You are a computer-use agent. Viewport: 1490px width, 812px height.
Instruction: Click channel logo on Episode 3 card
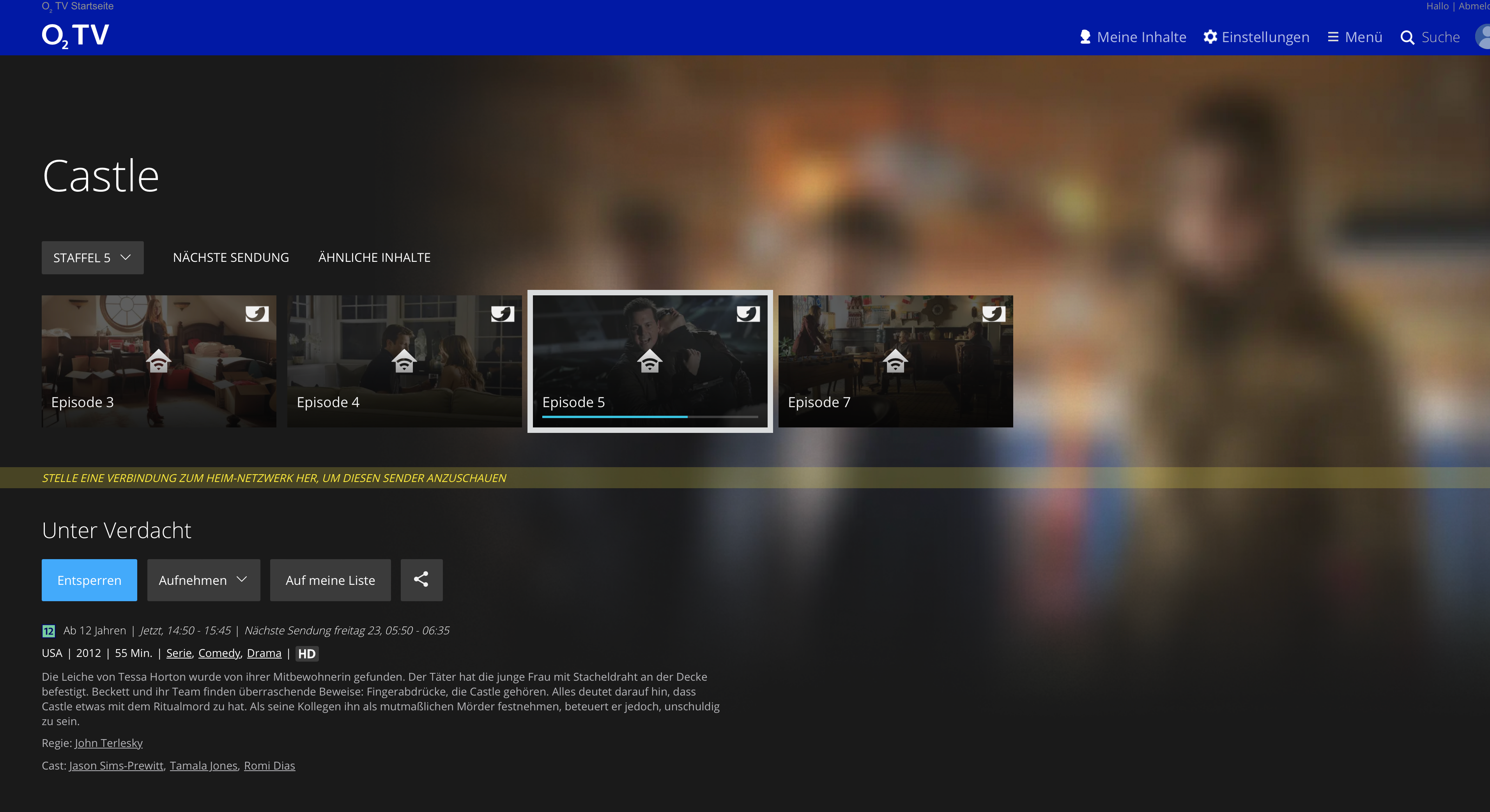[x=257, y=314]
